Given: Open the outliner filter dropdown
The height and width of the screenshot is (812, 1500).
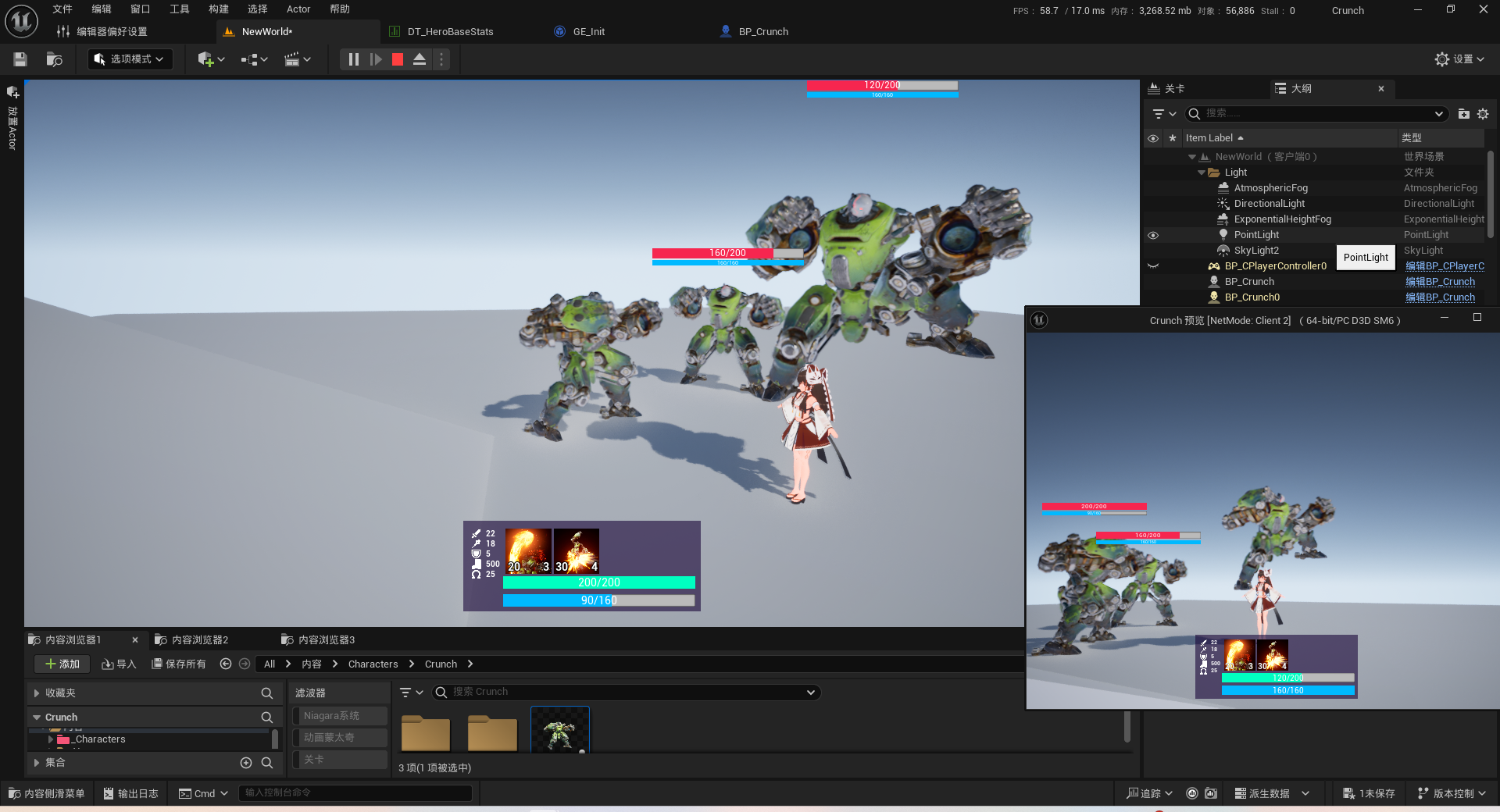Looking at the screenshot, I should pos(1164,114).
